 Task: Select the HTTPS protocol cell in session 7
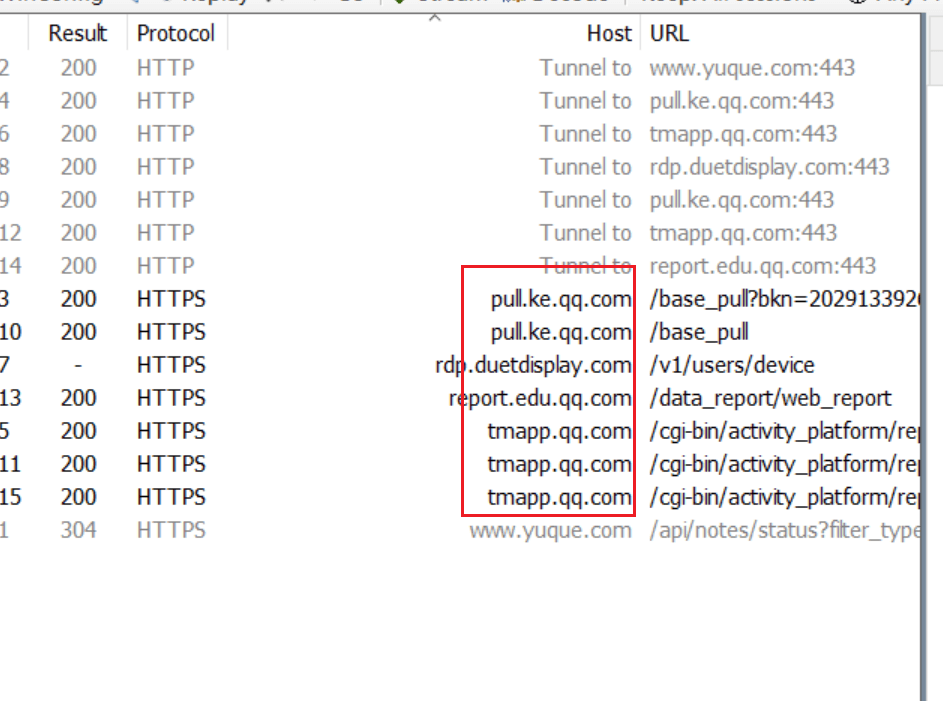pyautogui.click(x=171, y=366)
